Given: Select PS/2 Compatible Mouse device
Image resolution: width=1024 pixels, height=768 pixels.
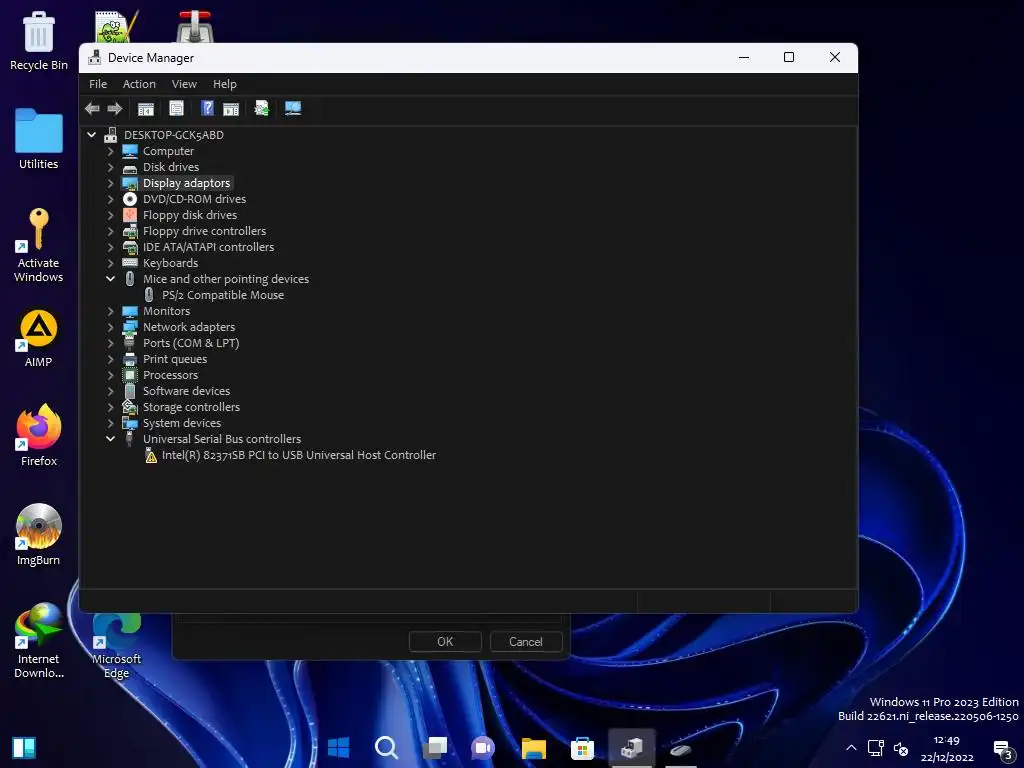Looking at the screenshot, I should (223, 295).
